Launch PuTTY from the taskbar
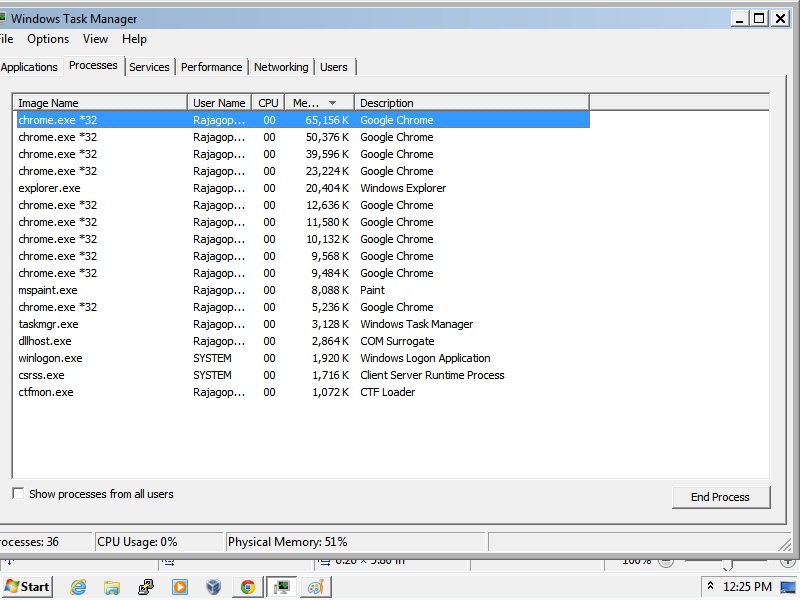Image resolution: width=800 pixels, height=600 pixels. coord(146,587)
